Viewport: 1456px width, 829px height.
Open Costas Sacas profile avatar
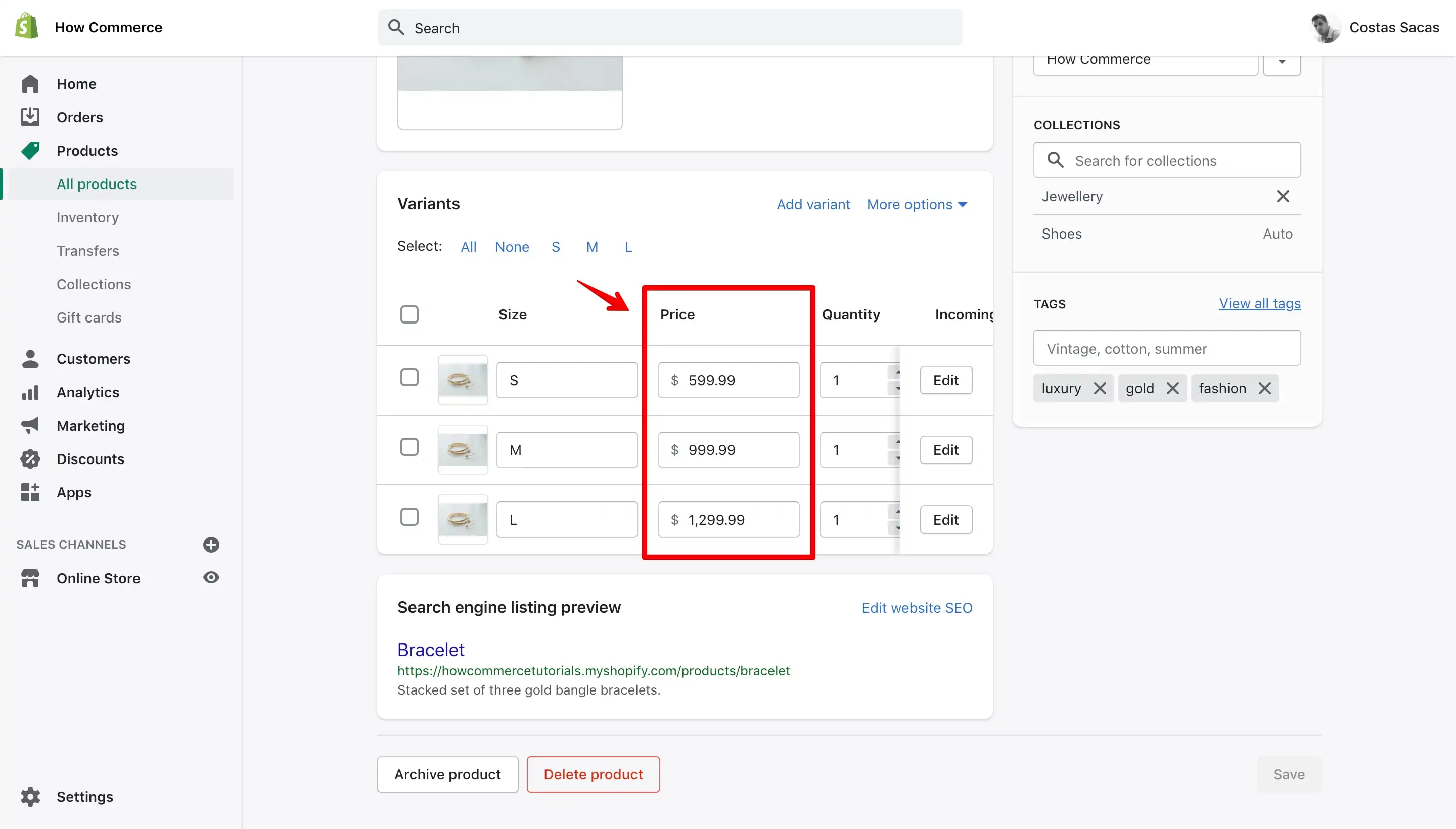[1326, 27]
